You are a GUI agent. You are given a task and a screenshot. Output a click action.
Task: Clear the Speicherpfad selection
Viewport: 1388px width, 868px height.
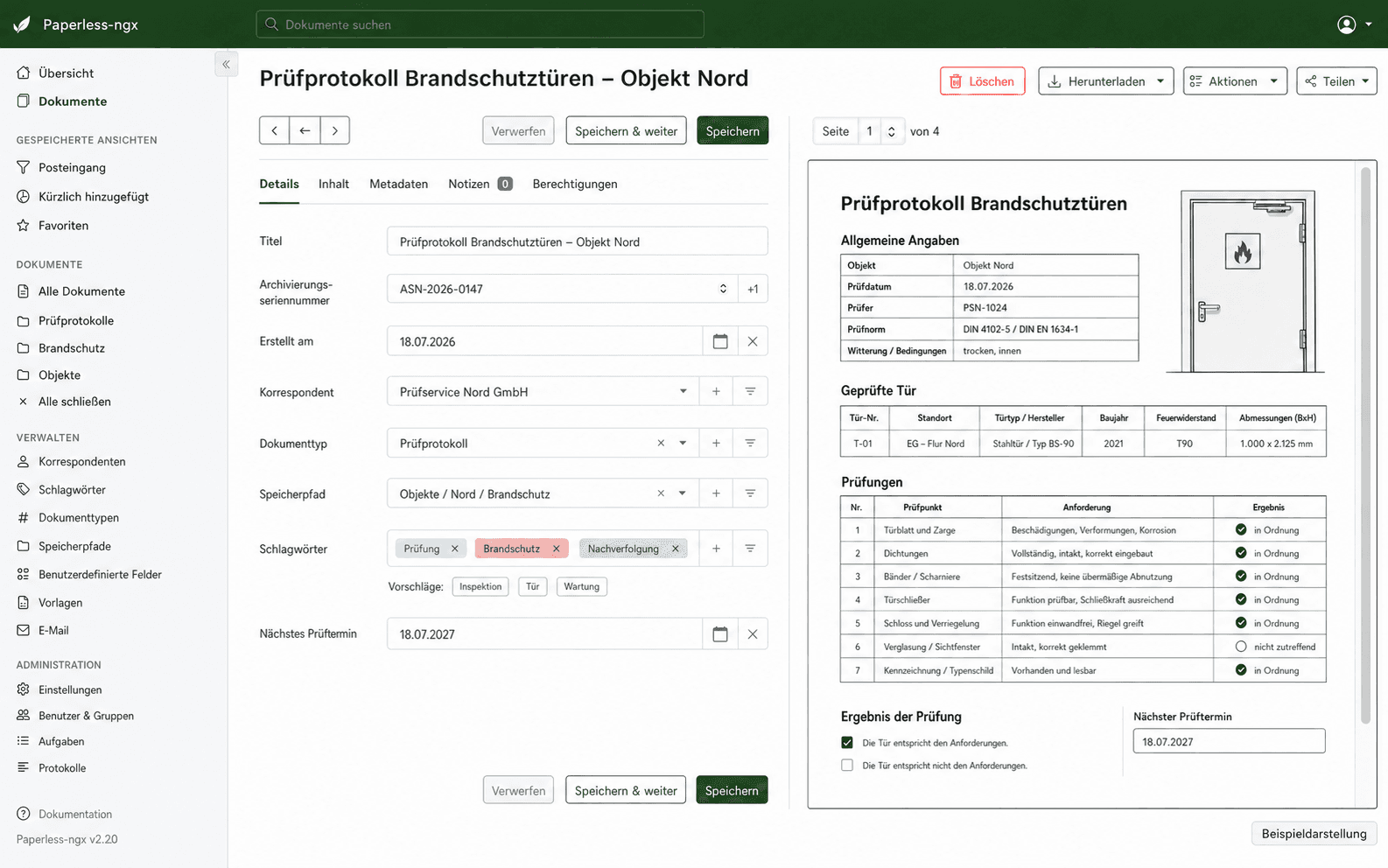(661, 493)
